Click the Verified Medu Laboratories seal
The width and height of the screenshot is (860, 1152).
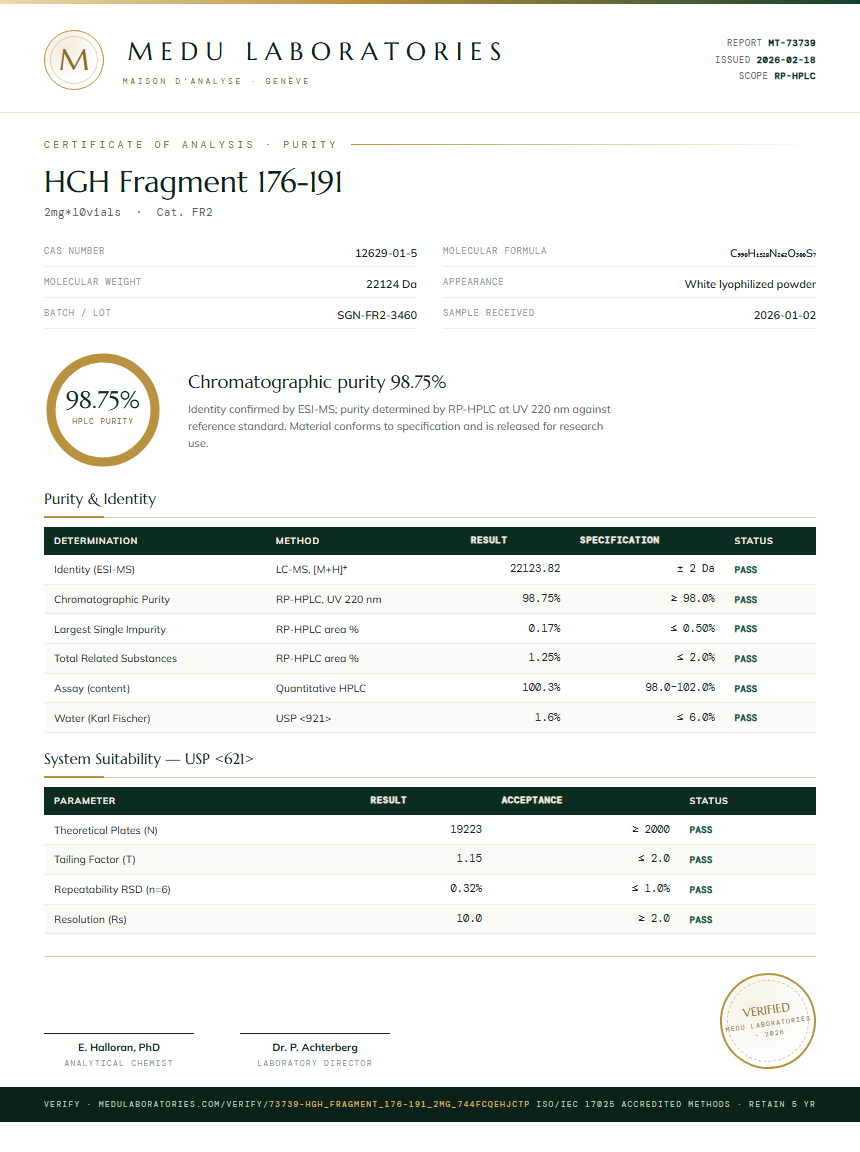(x=767, y=1020)
